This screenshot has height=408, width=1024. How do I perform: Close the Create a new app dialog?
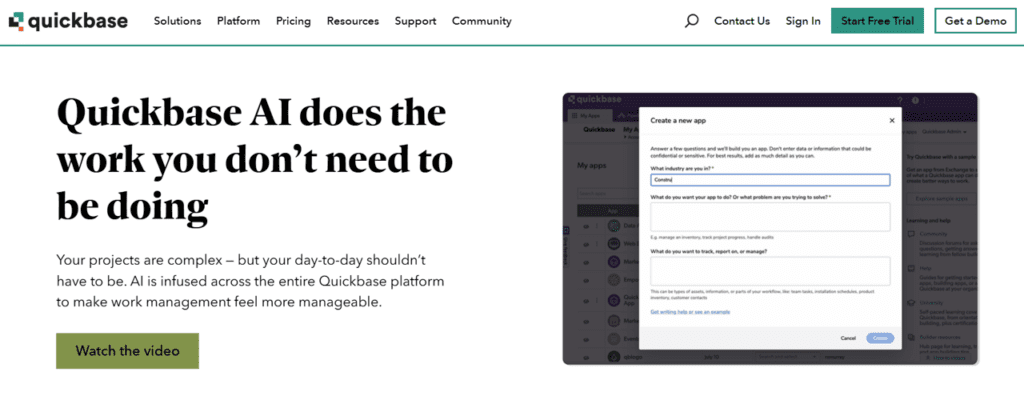(892, 121)
